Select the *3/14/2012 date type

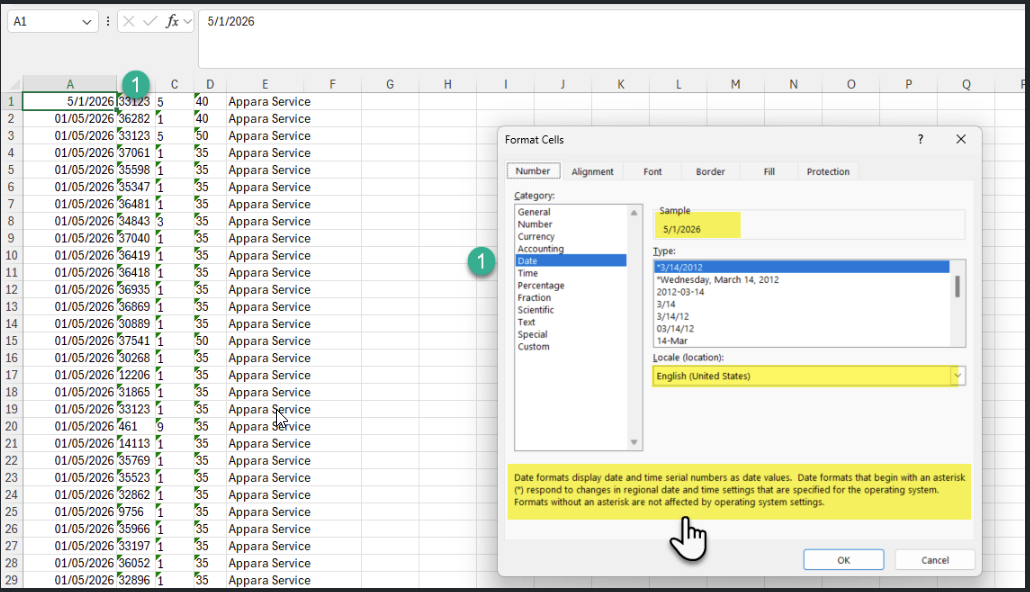coord(802,267)
